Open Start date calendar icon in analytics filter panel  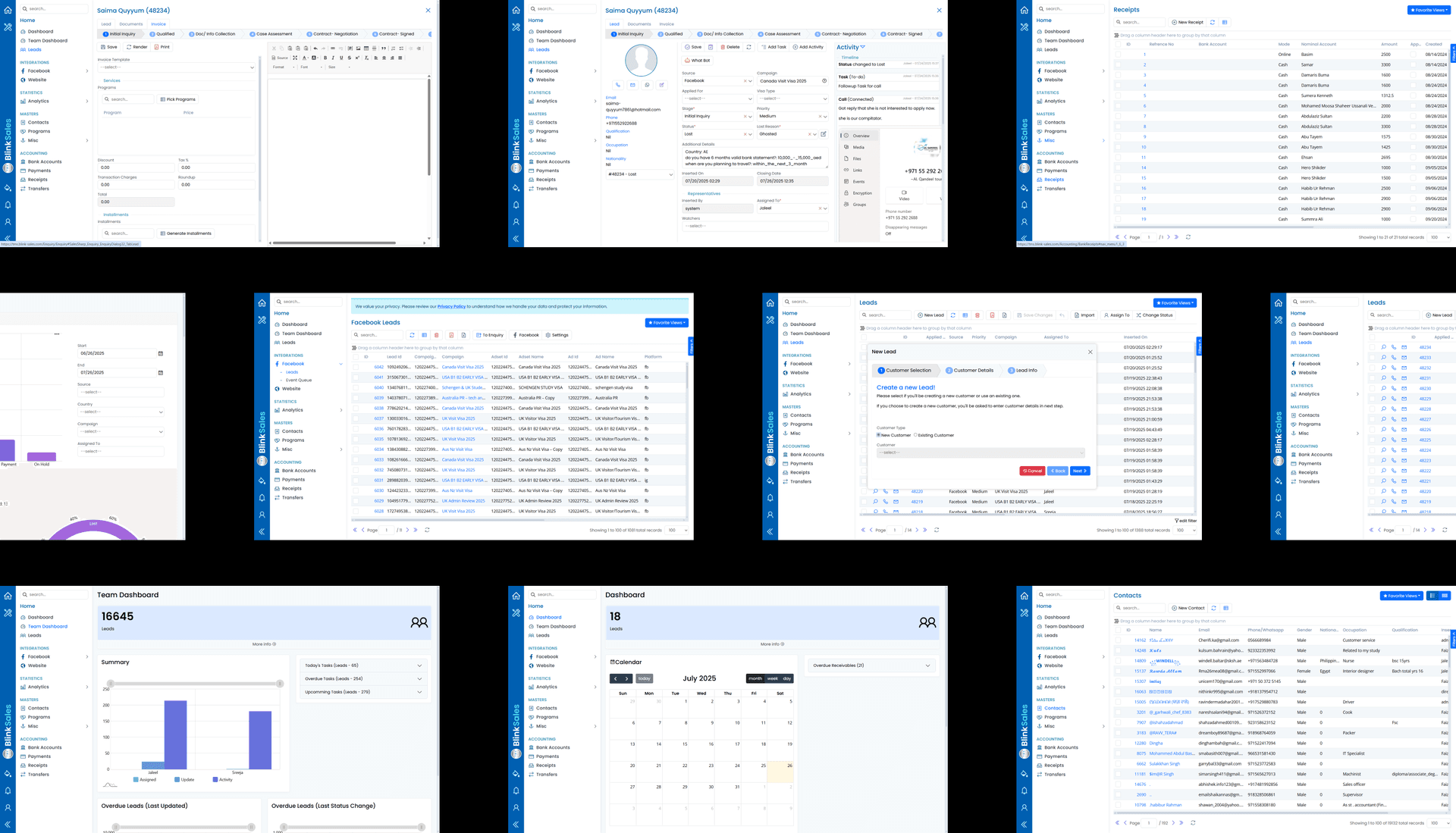click(x=161, y=353)
